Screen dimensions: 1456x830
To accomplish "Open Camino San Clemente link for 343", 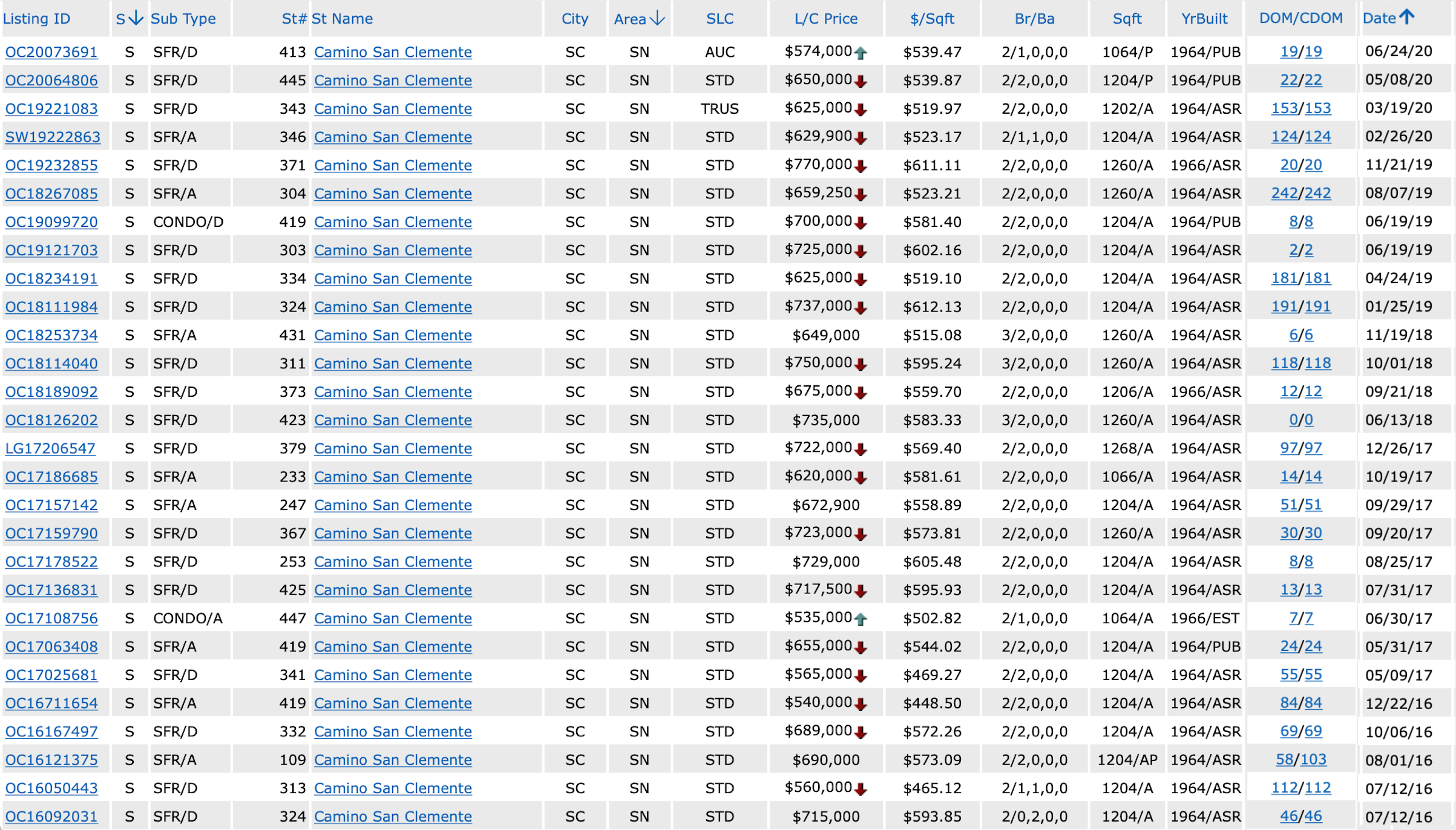I will tap(393, 109).
